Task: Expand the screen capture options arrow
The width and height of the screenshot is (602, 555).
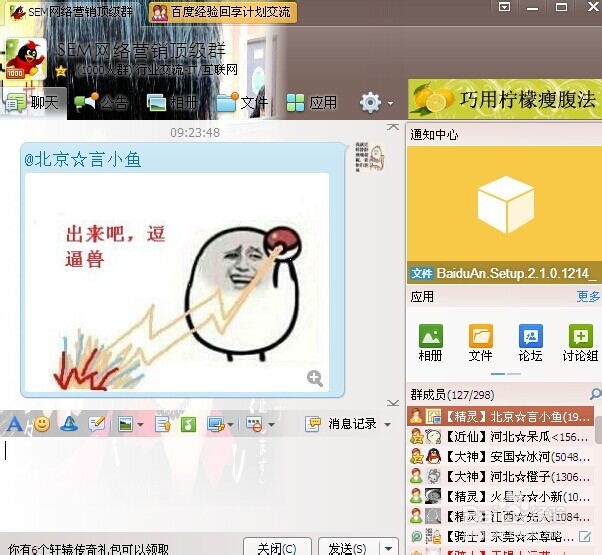Action: [230, 425]
